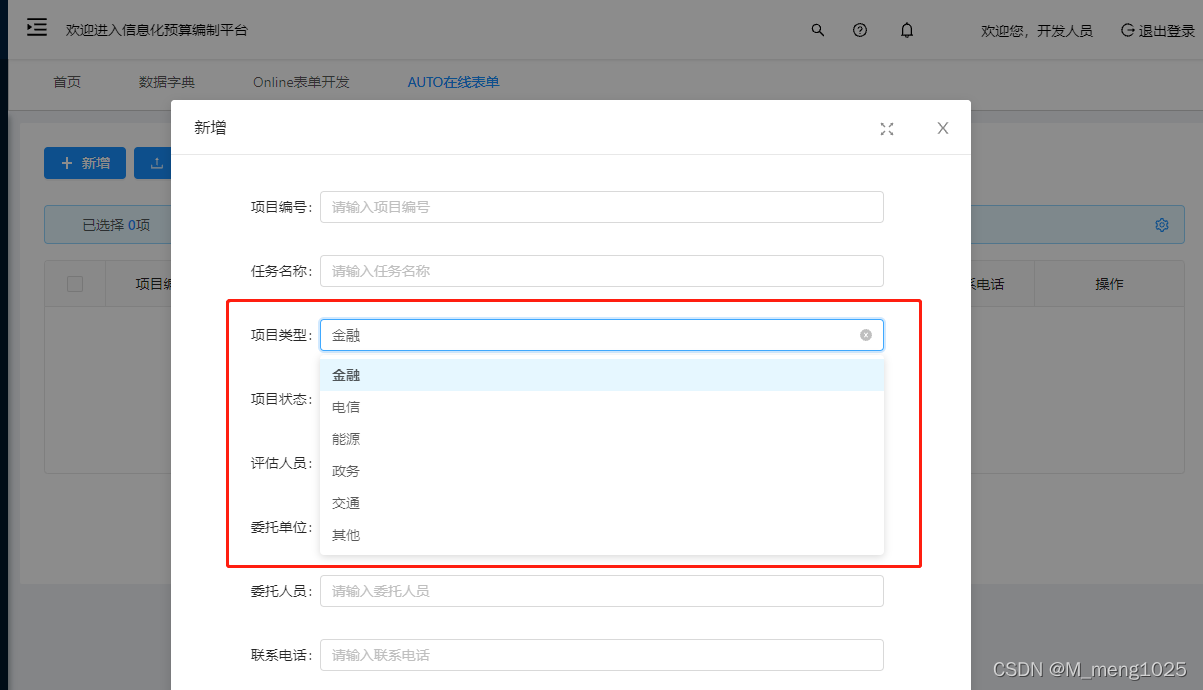Image resolution: width=1203 pixels, height=690 pixels.
Task: Click the 任务名称 input field
Action: [x=602, y=271]
